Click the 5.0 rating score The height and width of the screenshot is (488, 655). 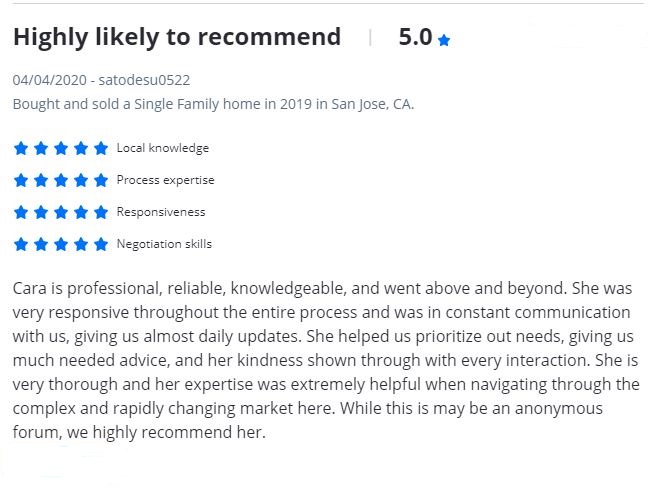pyautogui.click(x=414, y=38)
